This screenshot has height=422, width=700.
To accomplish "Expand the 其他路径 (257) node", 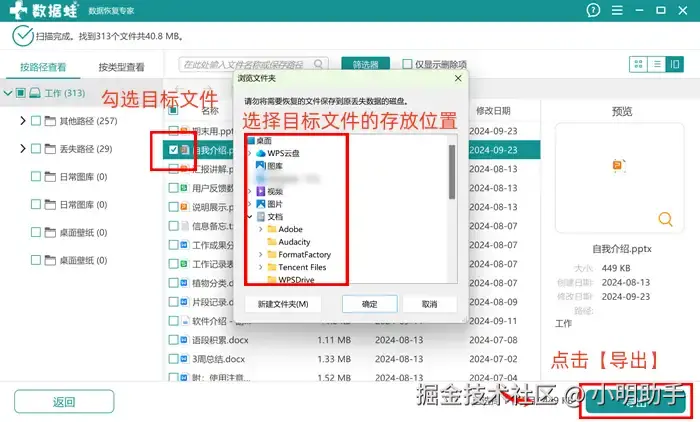I will (23, 121).
